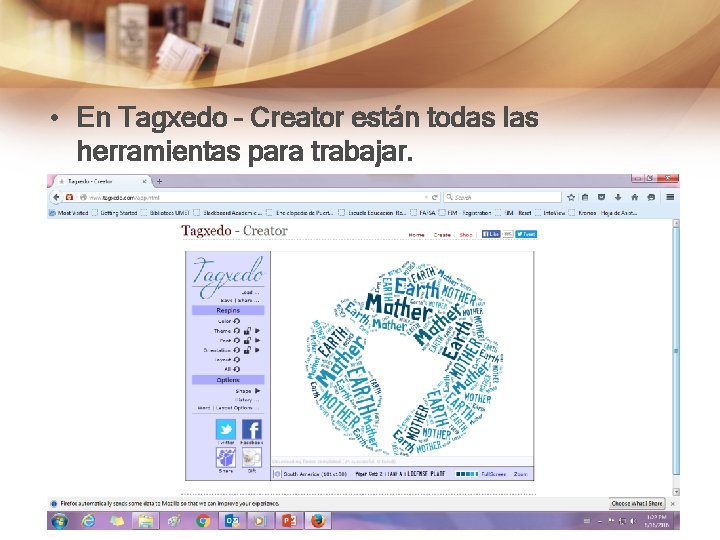Click the page vertical scrollbar

pyautogui.click(x=676, y=351)
